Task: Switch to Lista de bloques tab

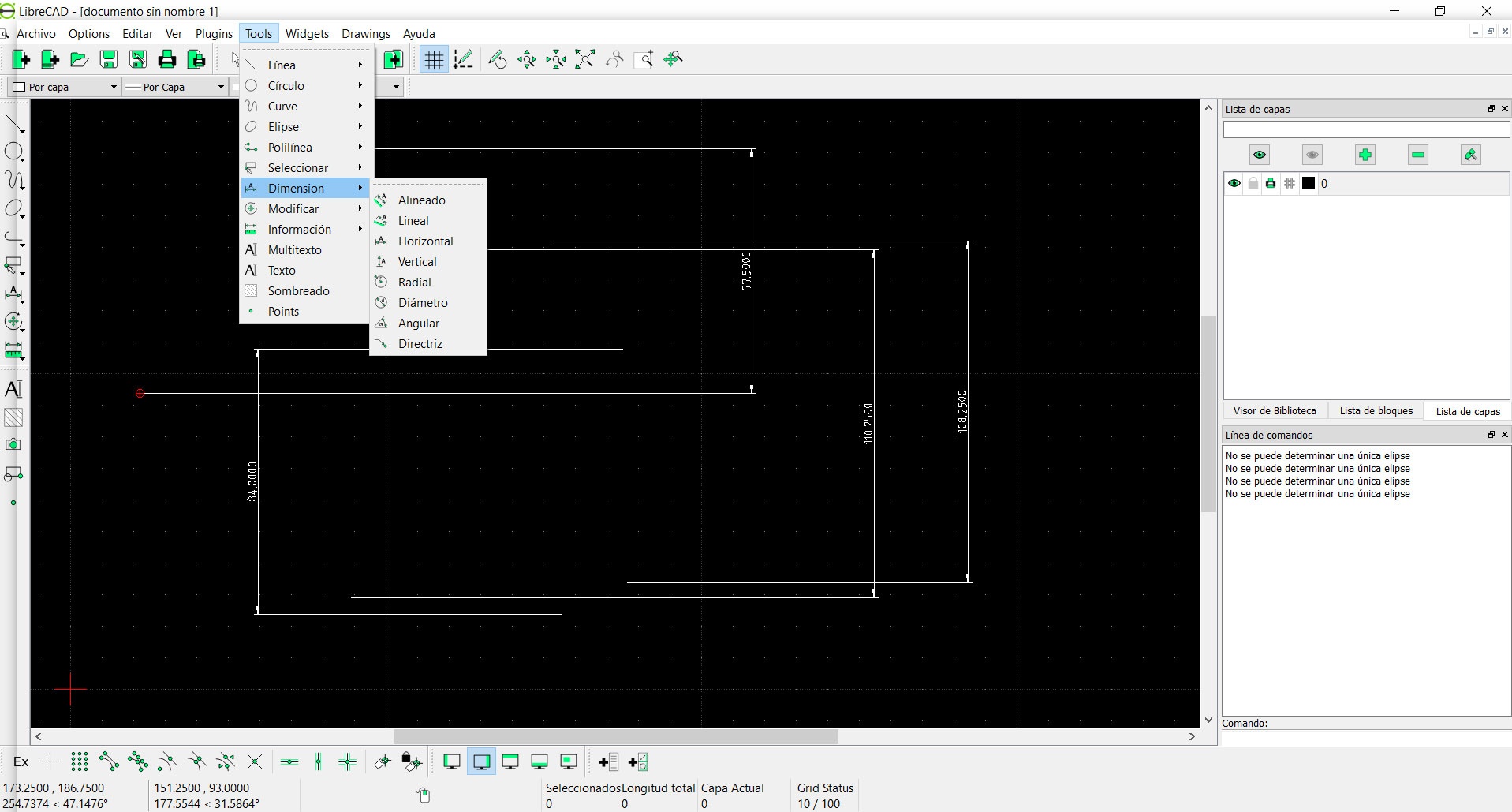Action: pos(1376,411)
